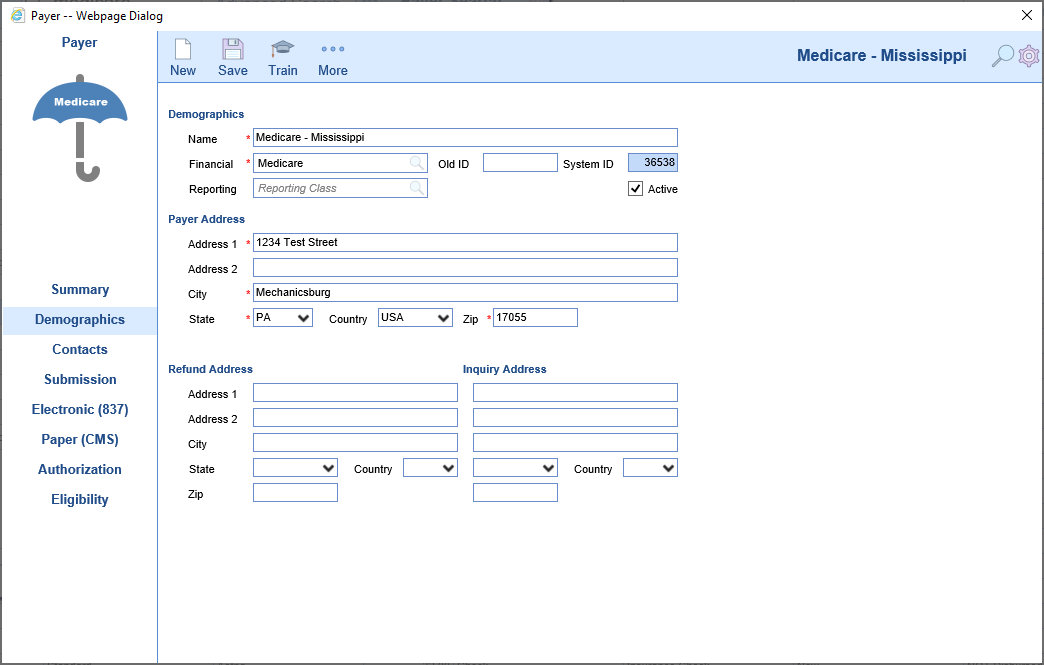
Task: Click Refund Address 2 field
Action: point(356,417)
